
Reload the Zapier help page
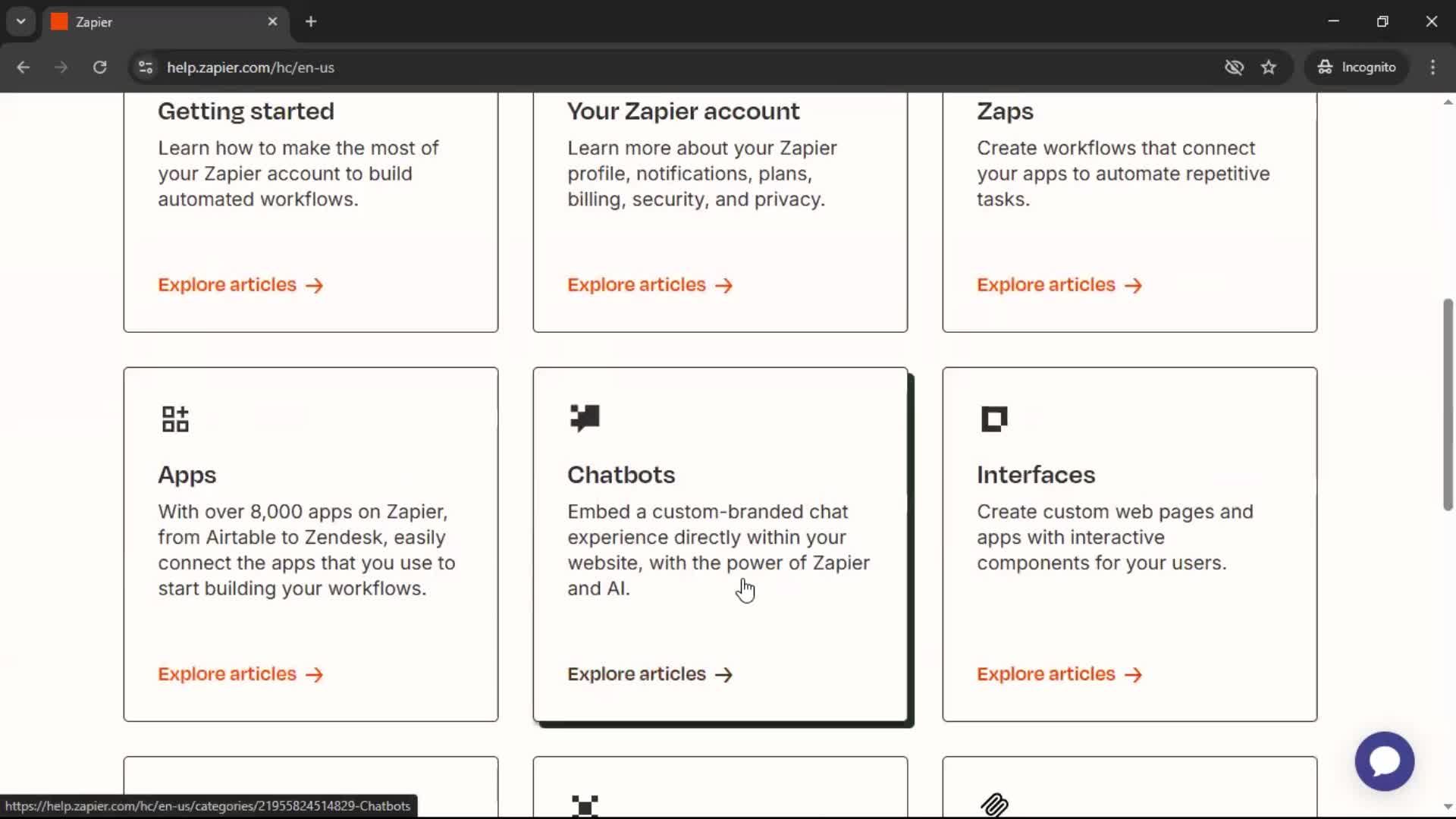pos(99,67)
